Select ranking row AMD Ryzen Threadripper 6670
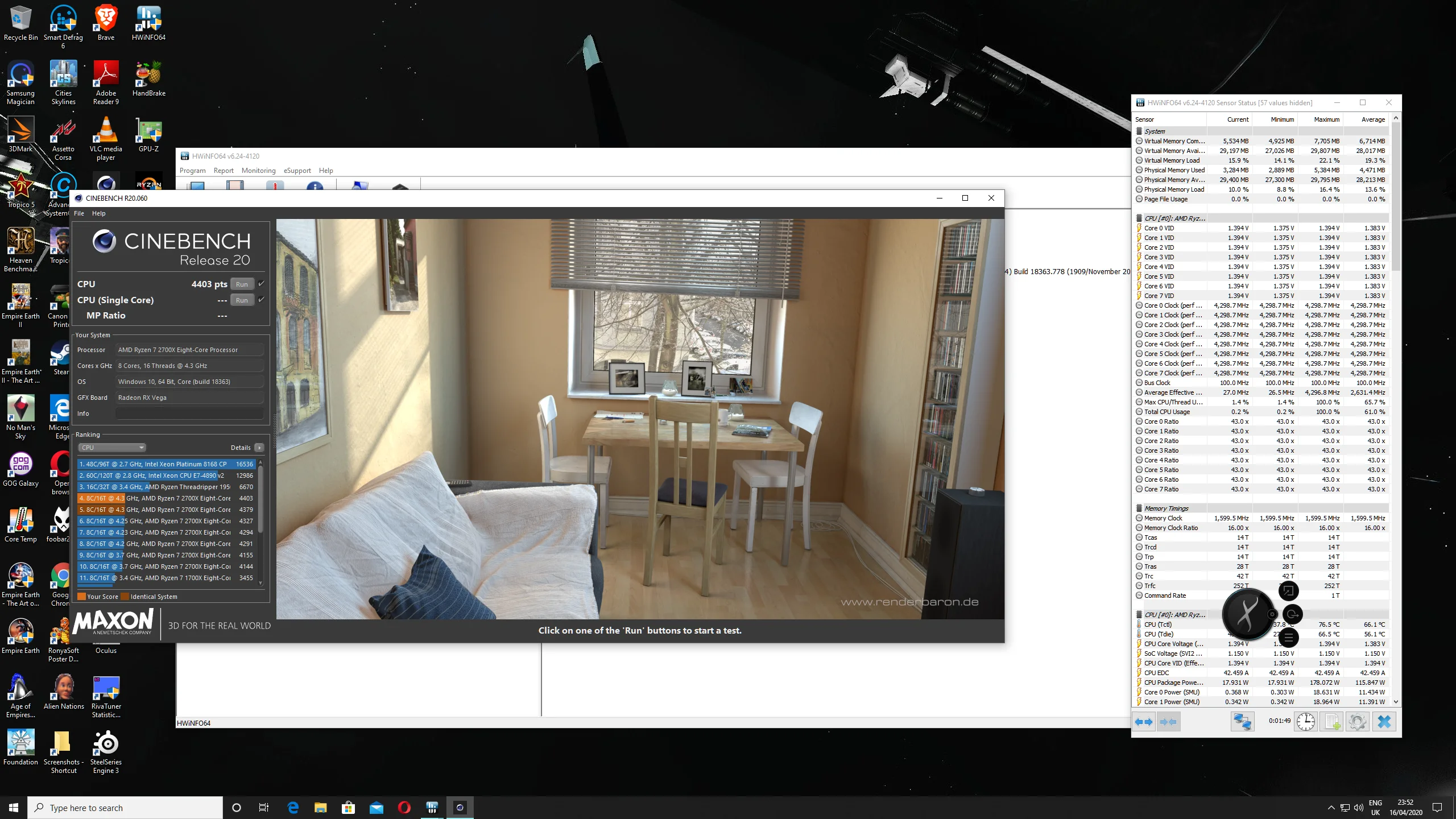 pyautogui.click(x=166, y=487)
